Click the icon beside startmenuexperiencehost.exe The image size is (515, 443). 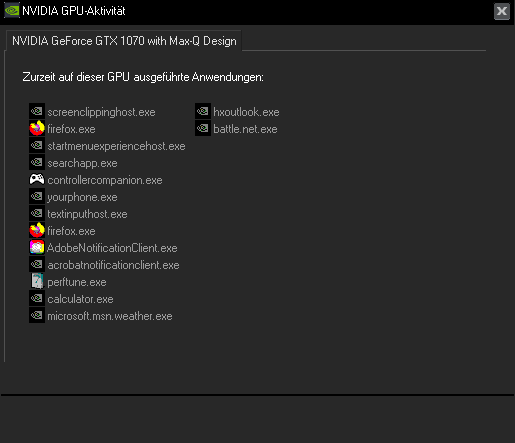point(37,145)
